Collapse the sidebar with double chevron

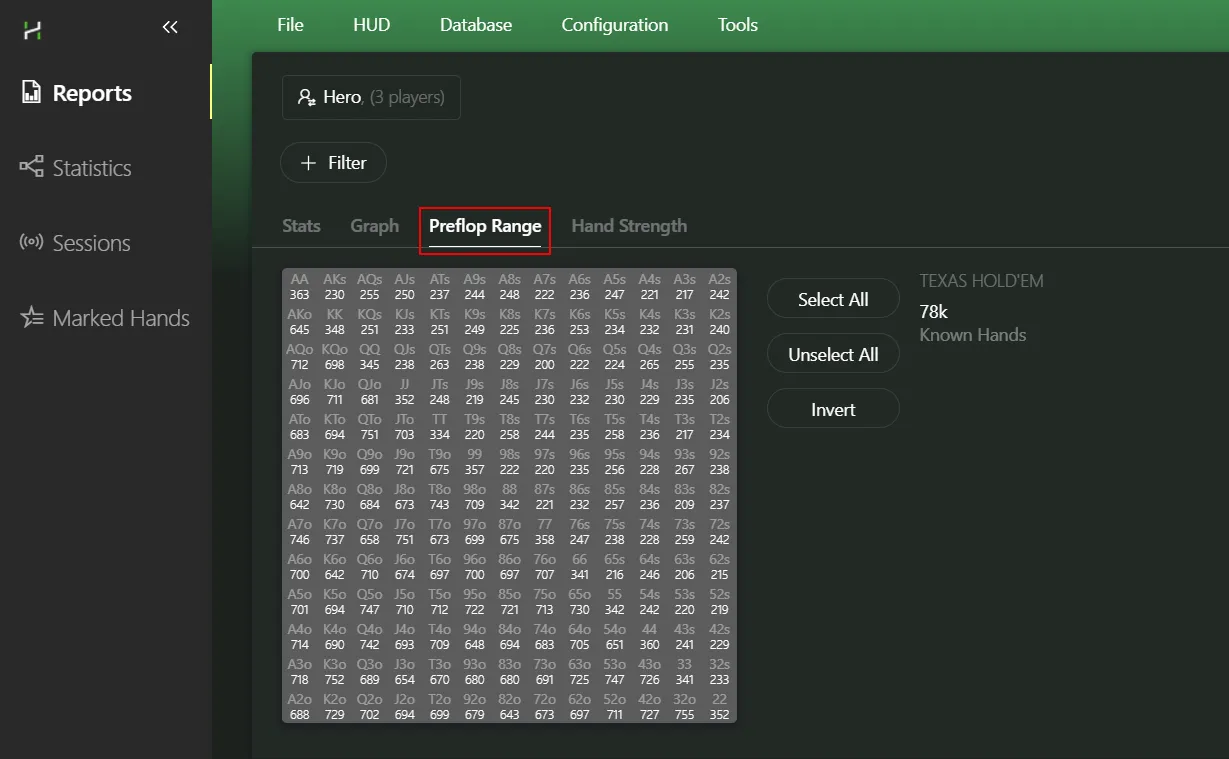click(x=170, y=28)
